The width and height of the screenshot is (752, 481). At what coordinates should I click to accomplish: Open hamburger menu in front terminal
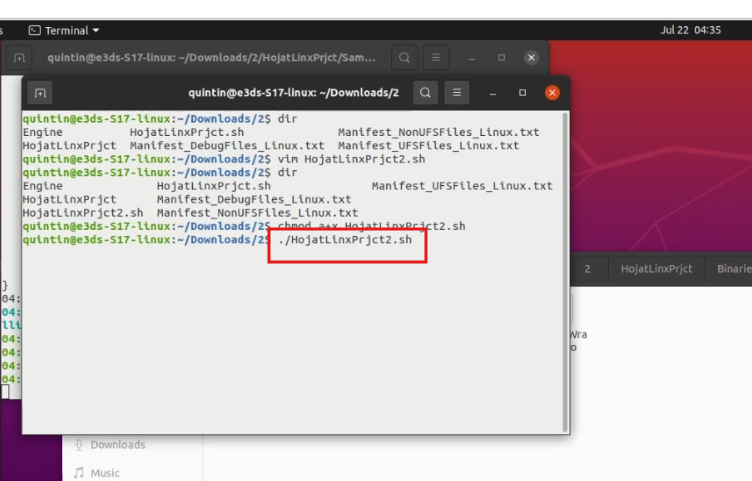tap(456, 93)
